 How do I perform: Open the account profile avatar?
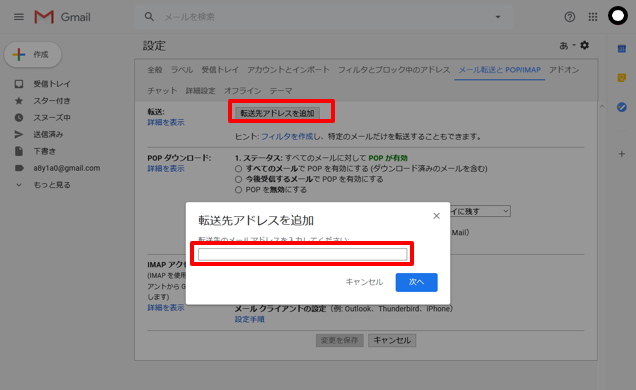(618, 16)
